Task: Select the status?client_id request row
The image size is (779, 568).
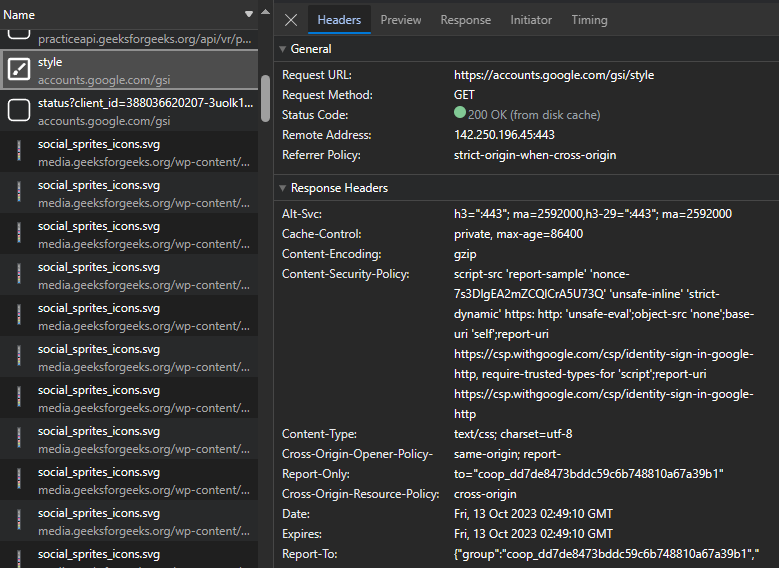Action: click(145, 110)
